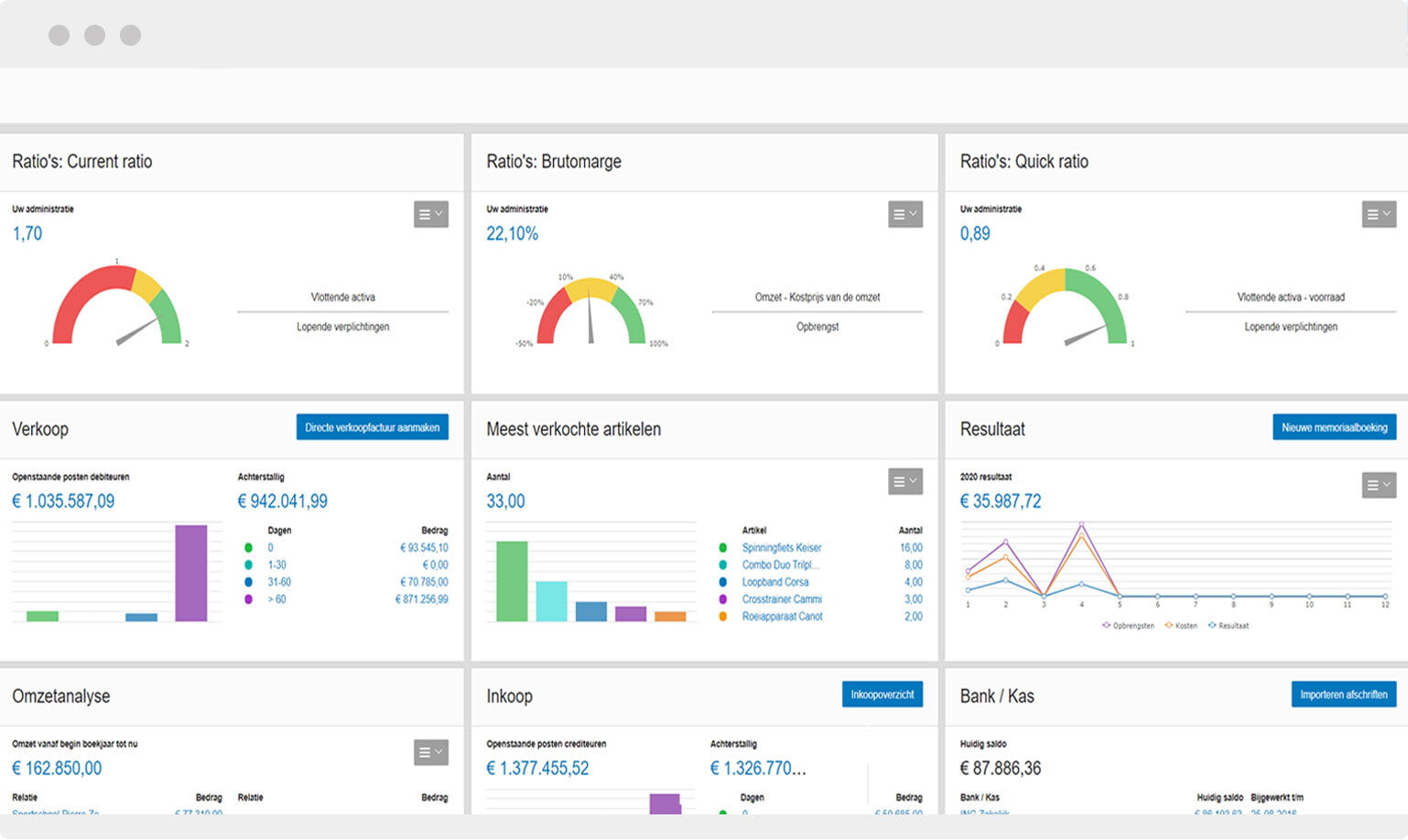The height and width of the screenshot is (840, 1408).
Task: Click the Current ratio value 1,70
Action: click(27, 233)
